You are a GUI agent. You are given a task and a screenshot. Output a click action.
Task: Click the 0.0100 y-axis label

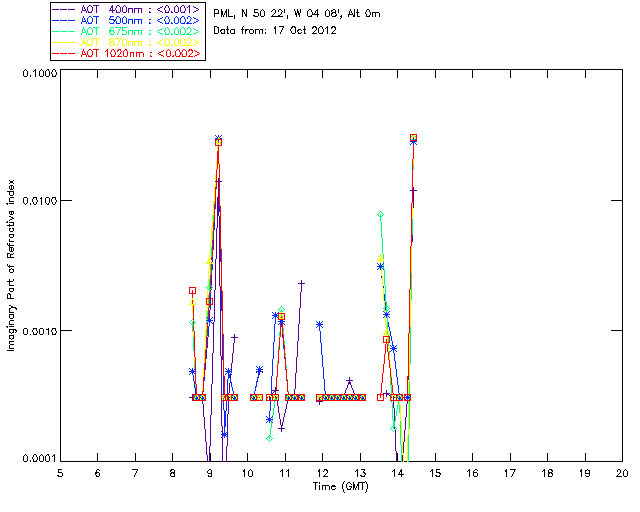pyautogui.click(x=39, y=200)
